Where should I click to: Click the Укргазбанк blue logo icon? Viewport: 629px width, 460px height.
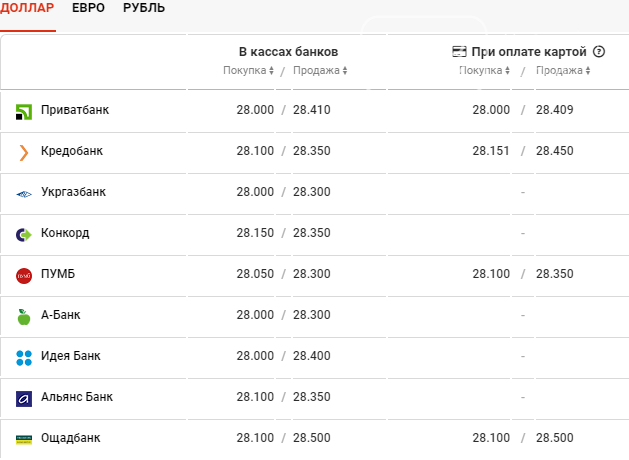(x=24, y=195)
